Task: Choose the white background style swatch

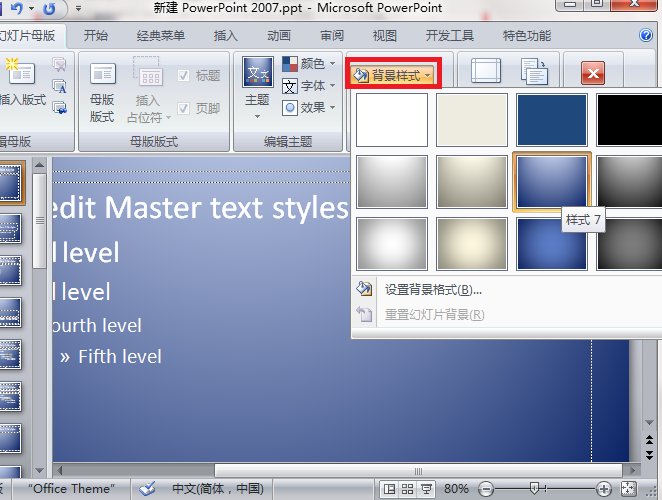Action: (x=392, y=120)
